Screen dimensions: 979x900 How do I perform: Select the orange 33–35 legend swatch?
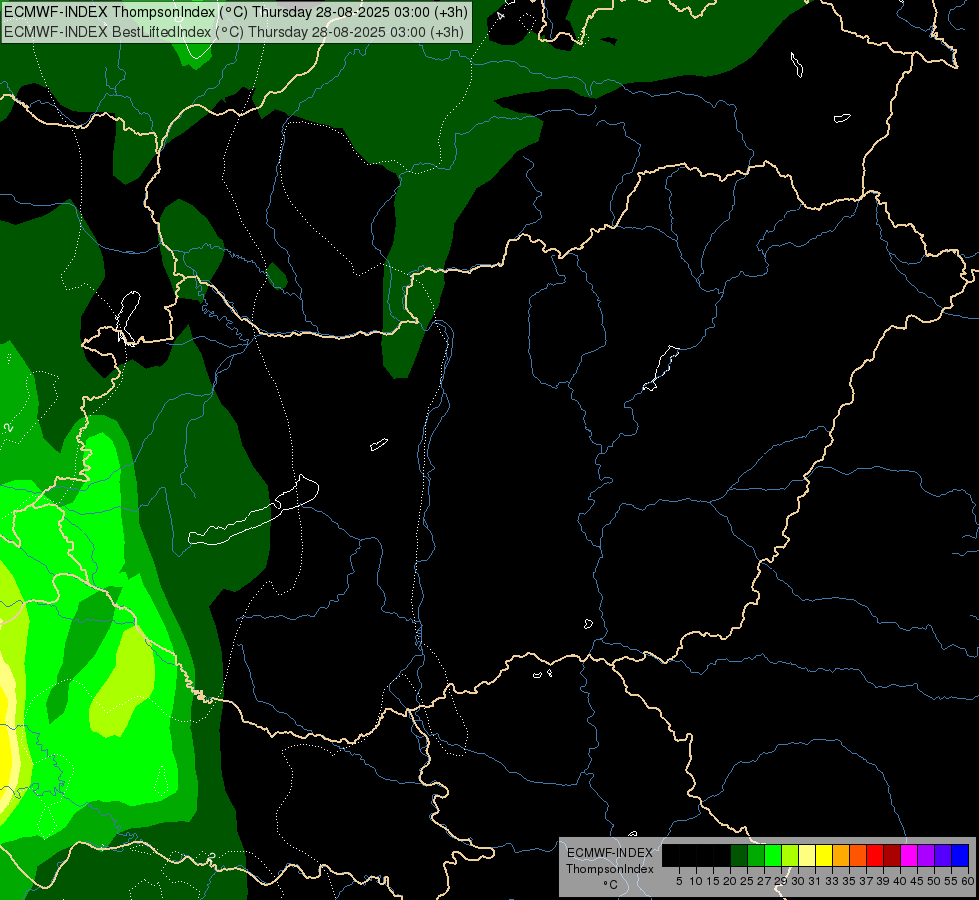click(841, 855)
